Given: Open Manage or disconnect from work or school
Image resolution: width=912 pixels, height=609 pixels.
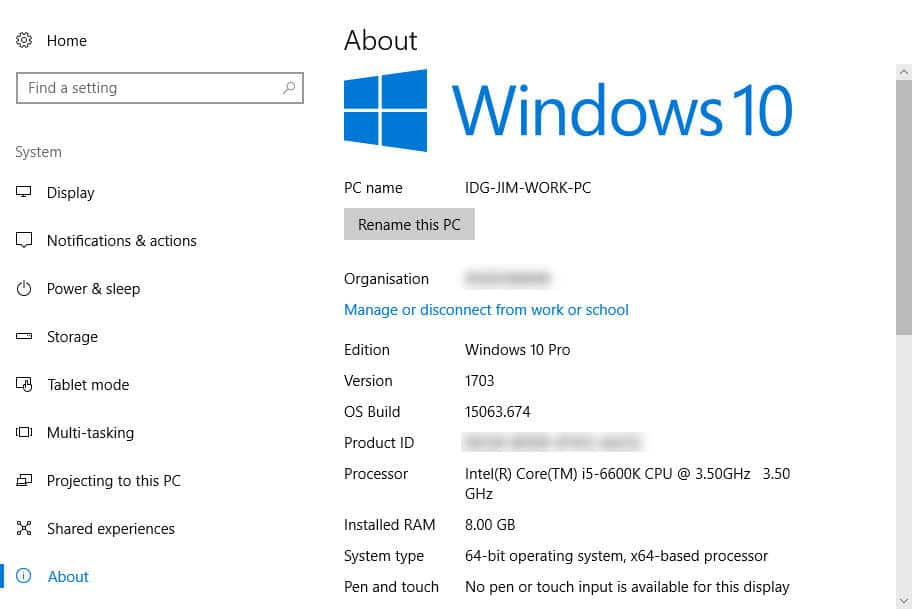Looking at the screenshot, I should pos(486,310).
